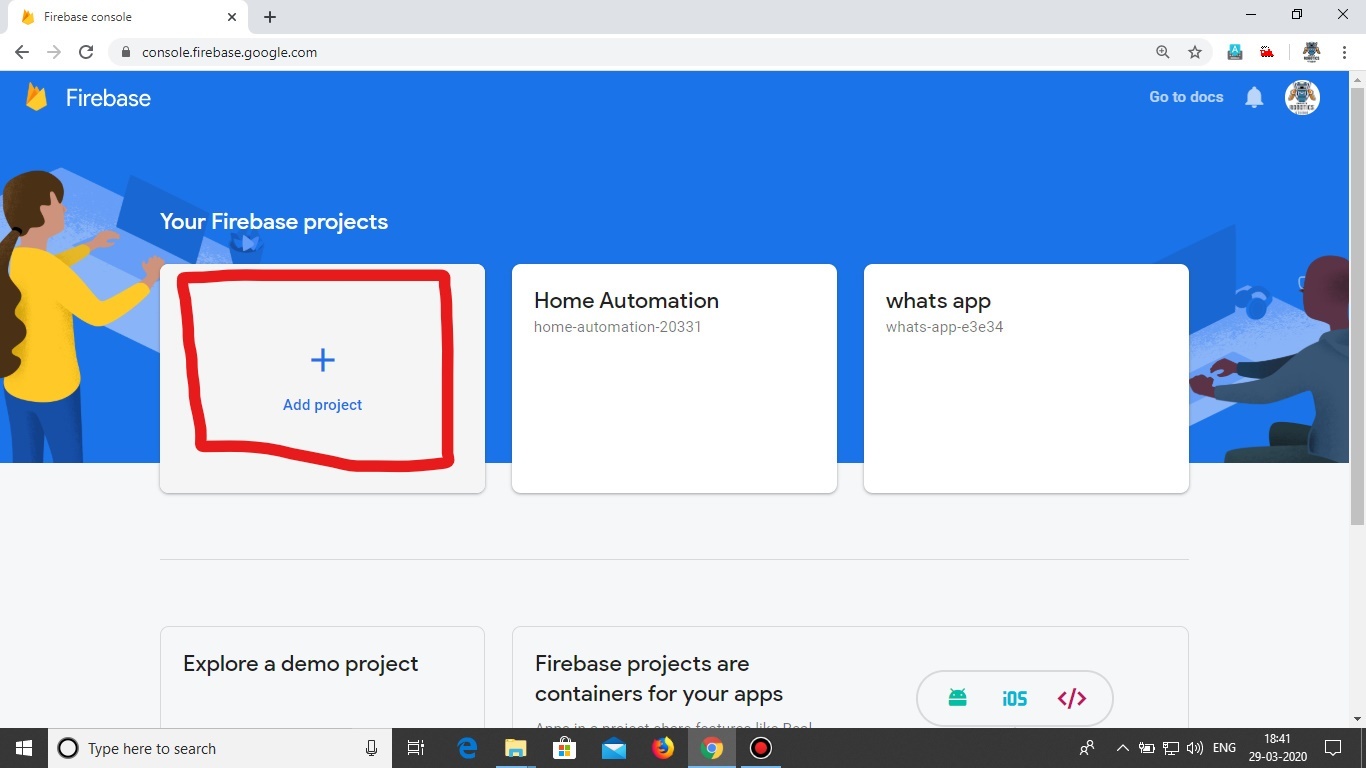Open Microsoft Store from taskbar
The image size is (1366, 768).
tap(564, 748)
